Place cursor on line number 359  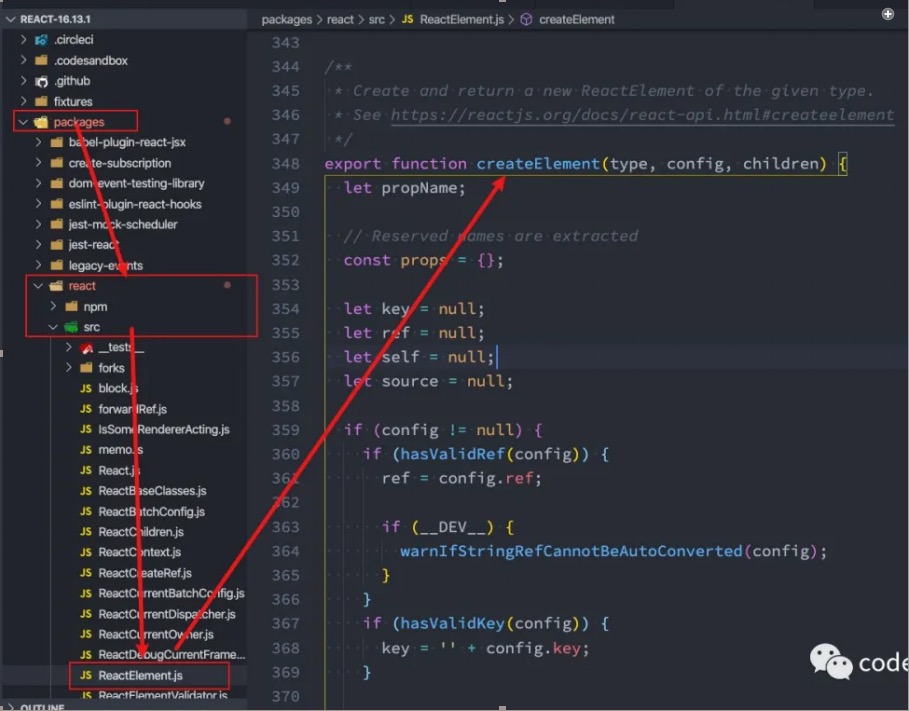pyautogui.click(x=285, y=430)
